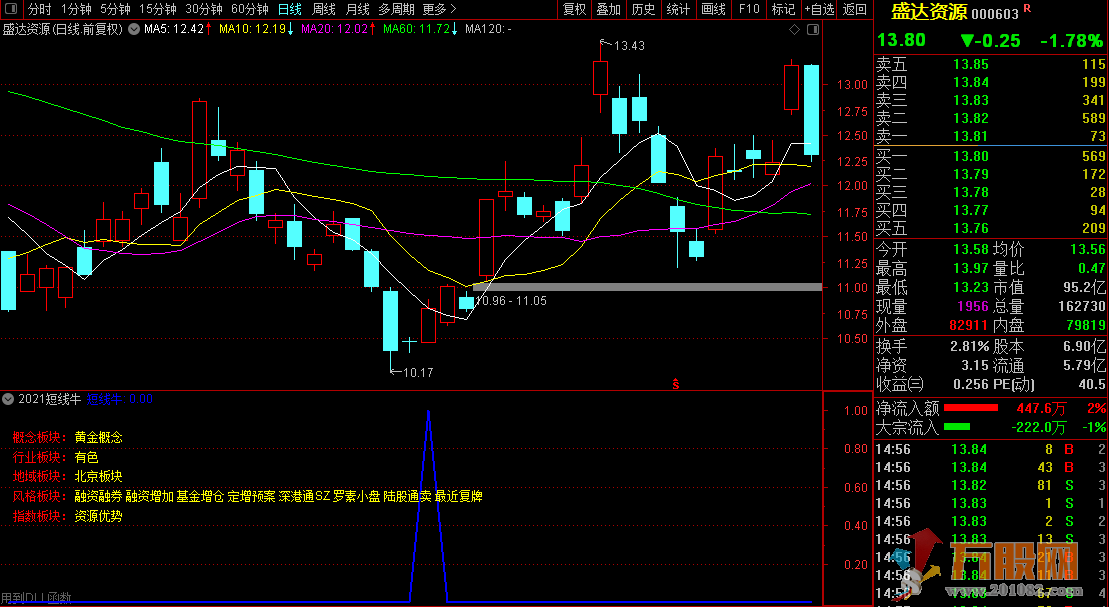Screen dimensions: 1109x607
Task: Click the 黄金概念 concept sector text
Action: [98, 437]
